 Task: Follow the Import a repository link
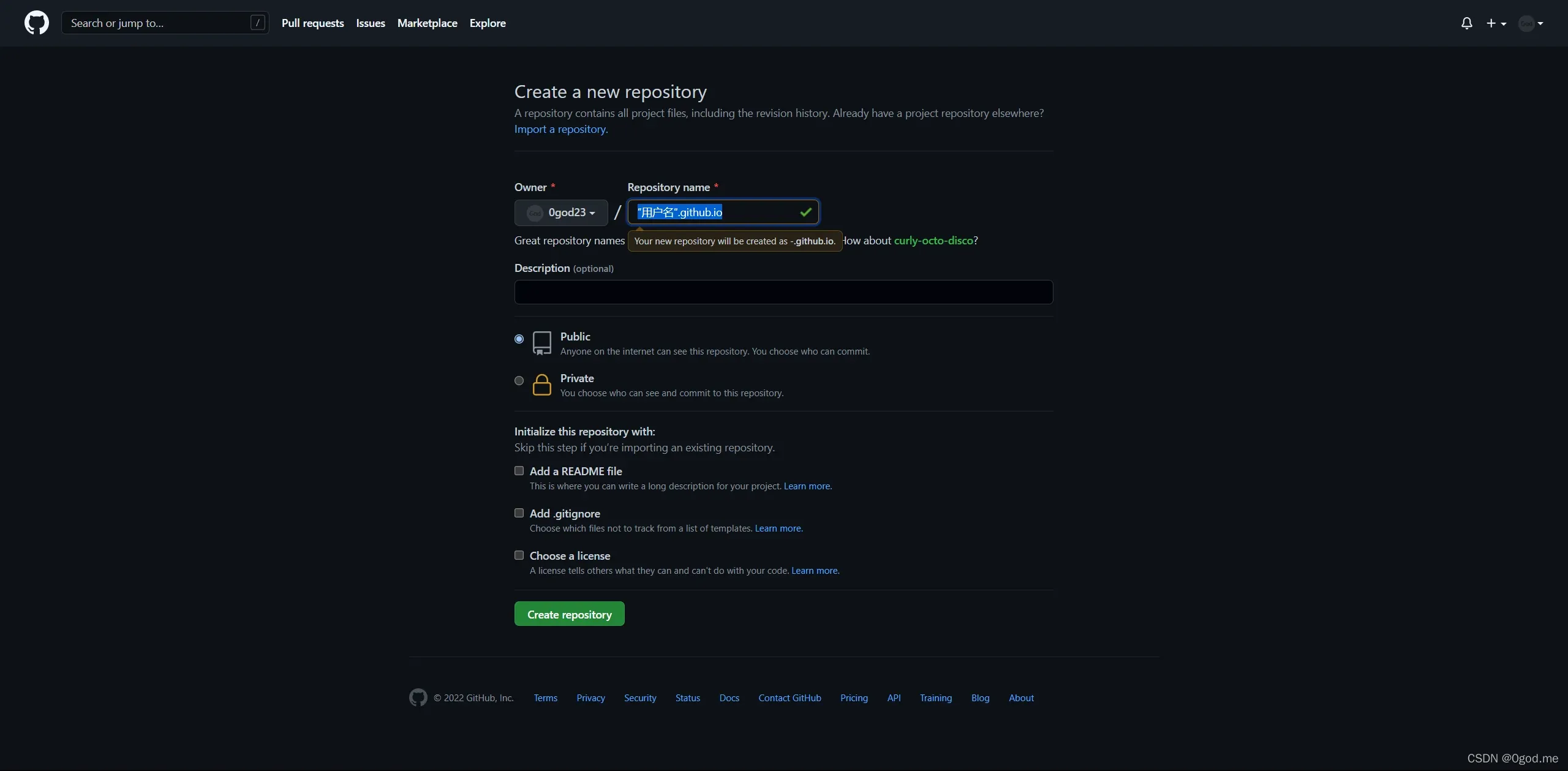point(561,129)
